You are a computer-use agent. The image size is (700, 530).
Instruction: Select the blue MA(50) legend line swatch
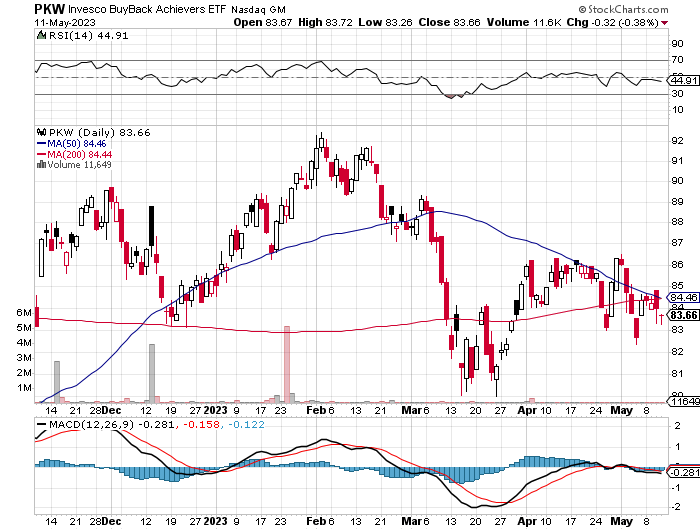[42, 144]
